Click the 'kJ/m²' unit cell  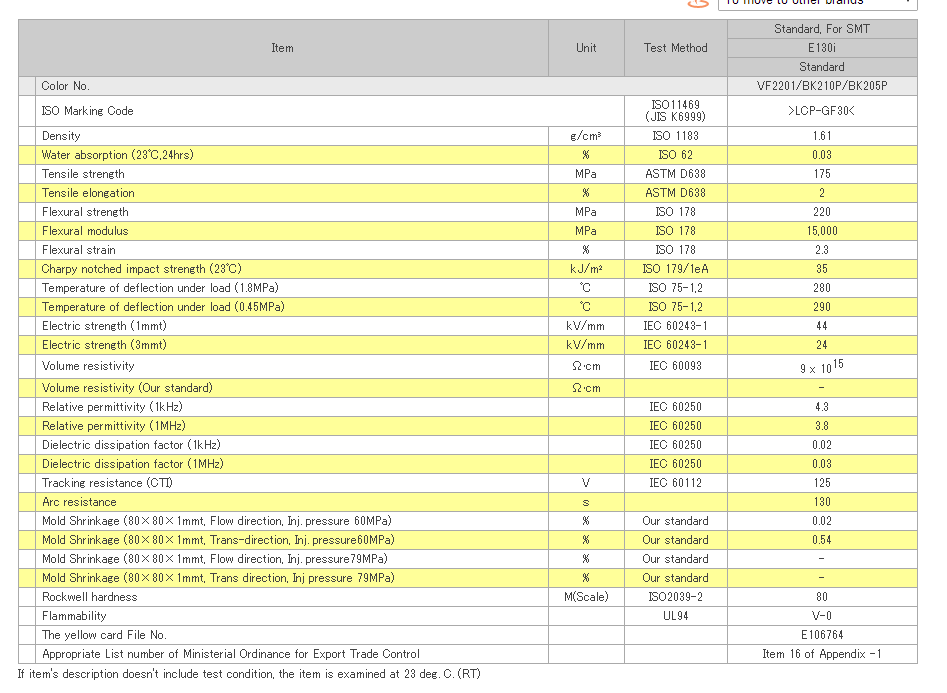[x=586, y=269]
